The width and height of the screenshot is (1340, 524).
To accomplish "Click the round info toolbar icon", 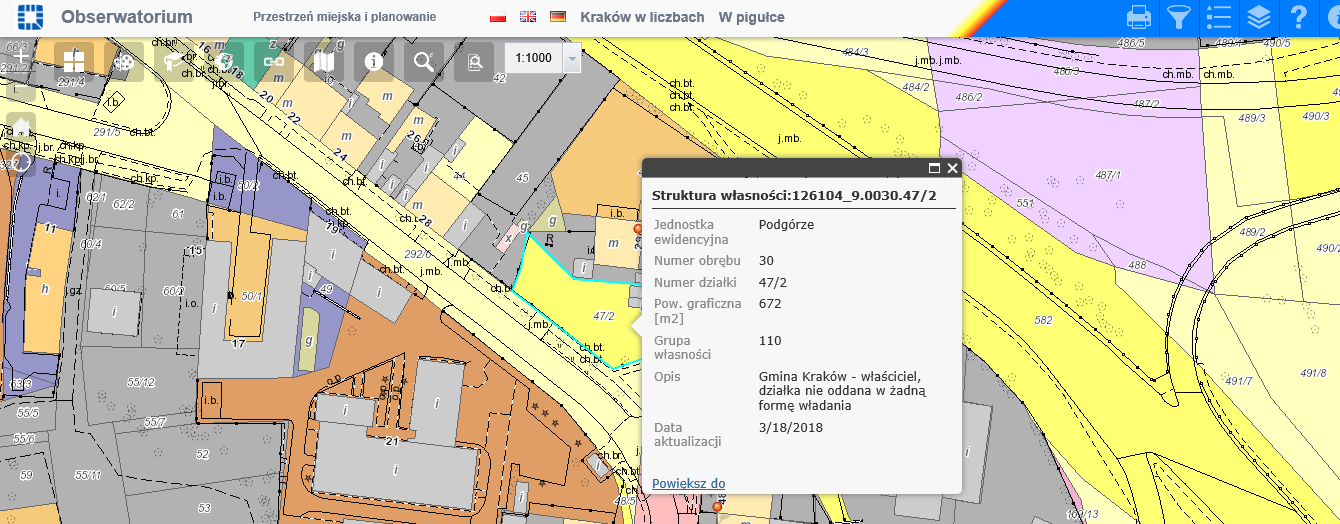I will click(x=374, y=61).
